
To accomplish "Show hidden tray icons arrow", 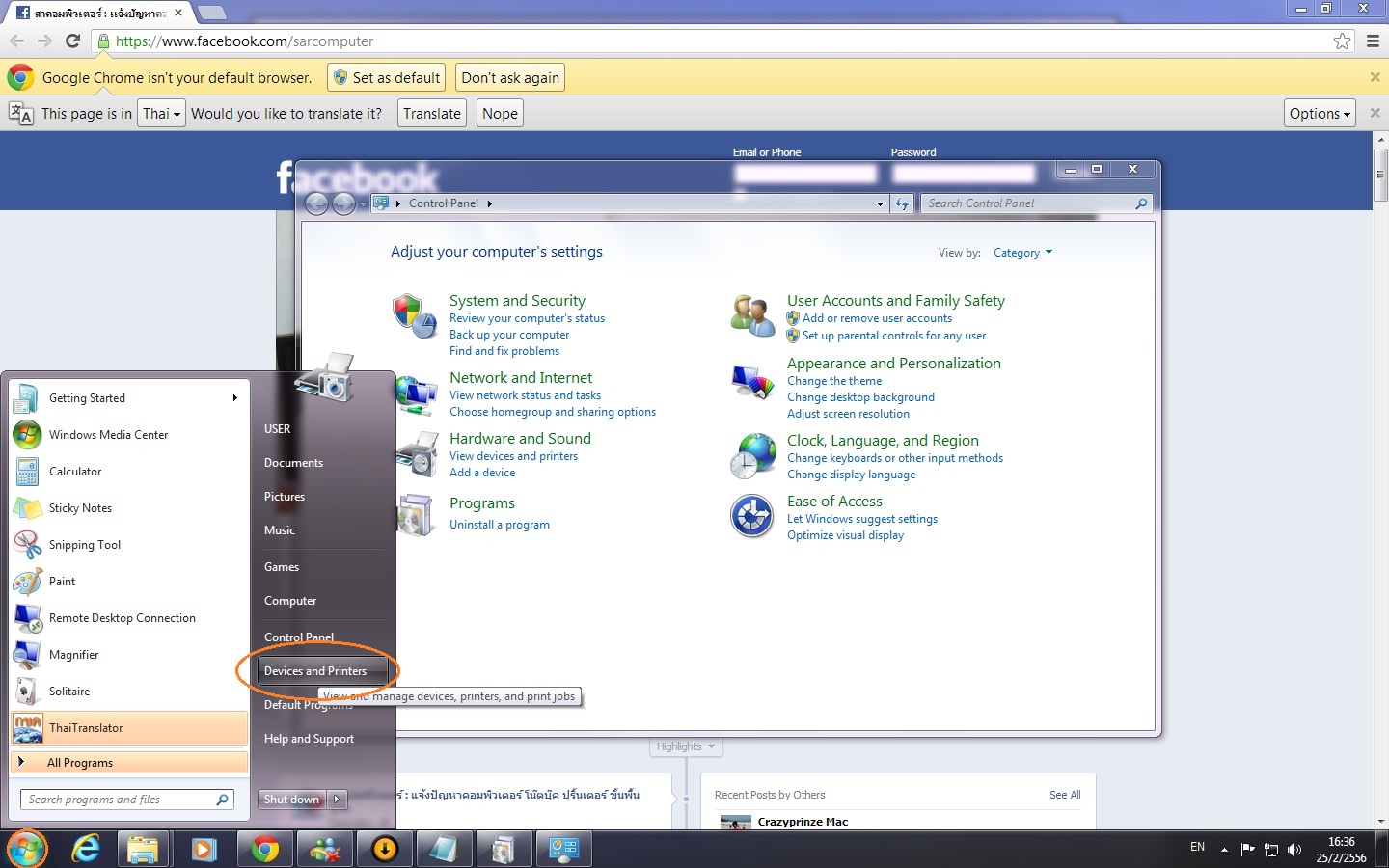I will pos(1224,849).
